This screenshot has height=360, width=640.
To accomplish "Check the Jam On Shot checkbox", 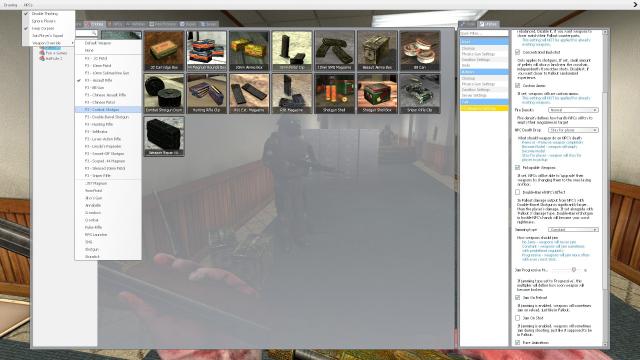I will 518,318.
